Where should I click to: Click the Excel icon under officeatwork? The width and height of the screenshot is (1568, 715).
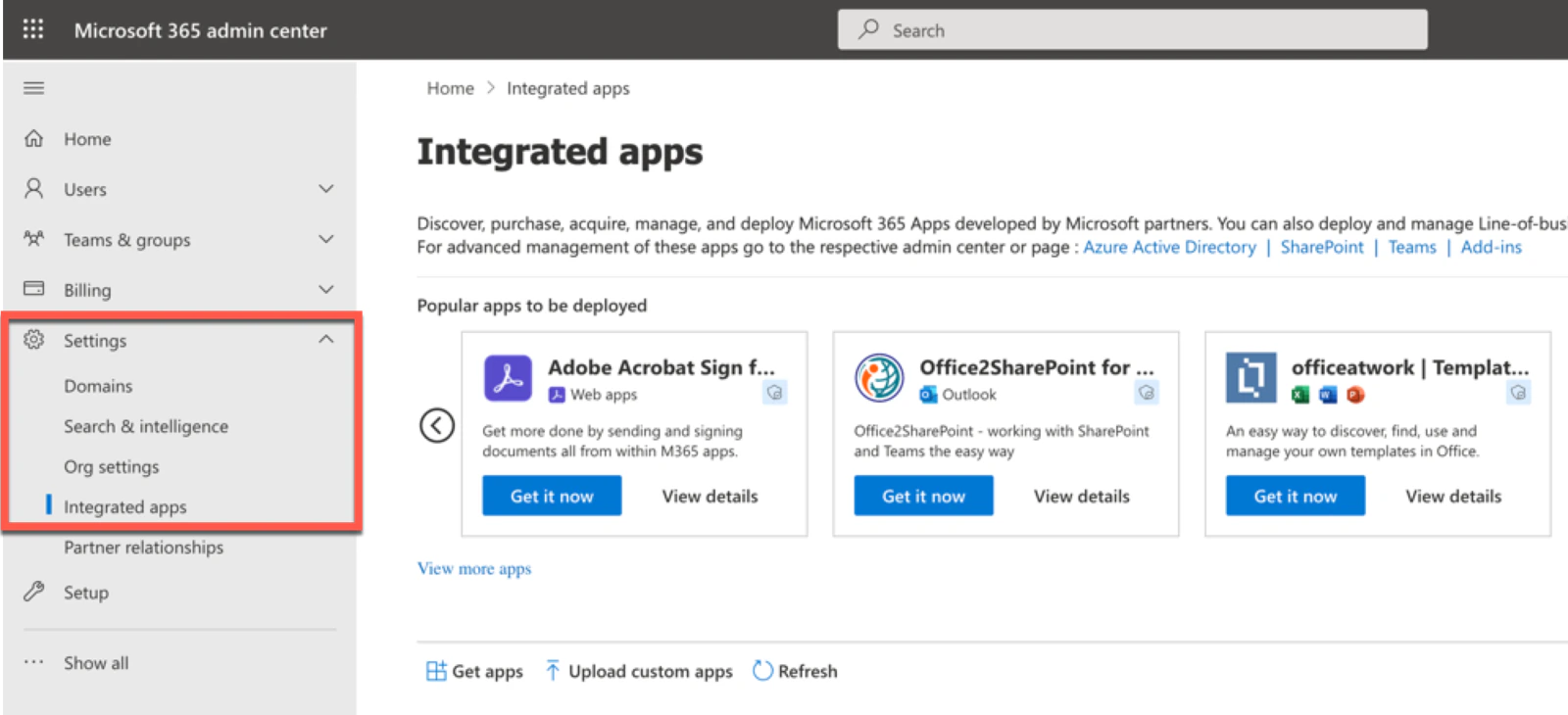pos(1300,395)
